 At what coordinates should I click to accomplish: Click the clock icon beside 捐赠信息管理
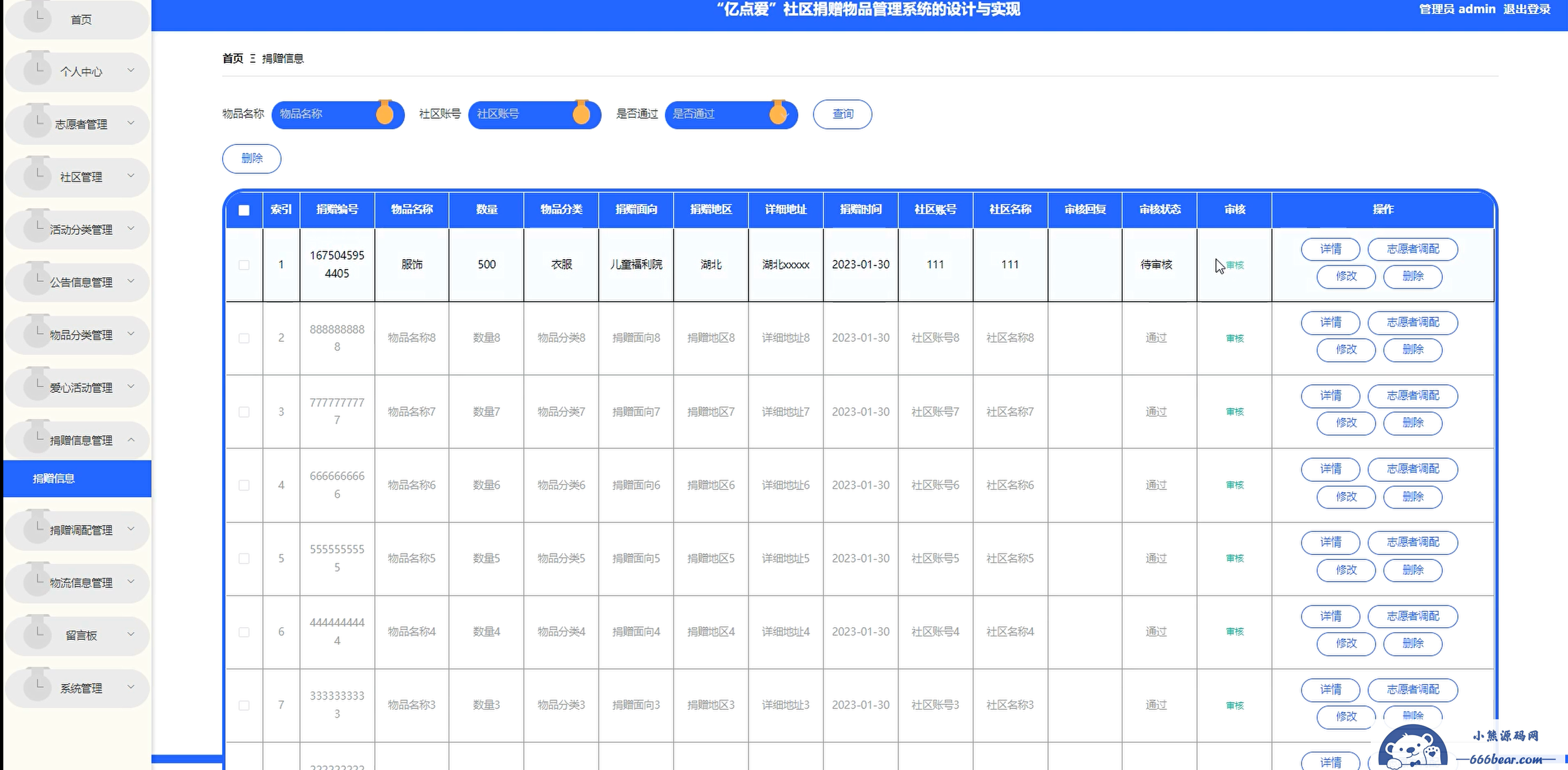[37, 438]
